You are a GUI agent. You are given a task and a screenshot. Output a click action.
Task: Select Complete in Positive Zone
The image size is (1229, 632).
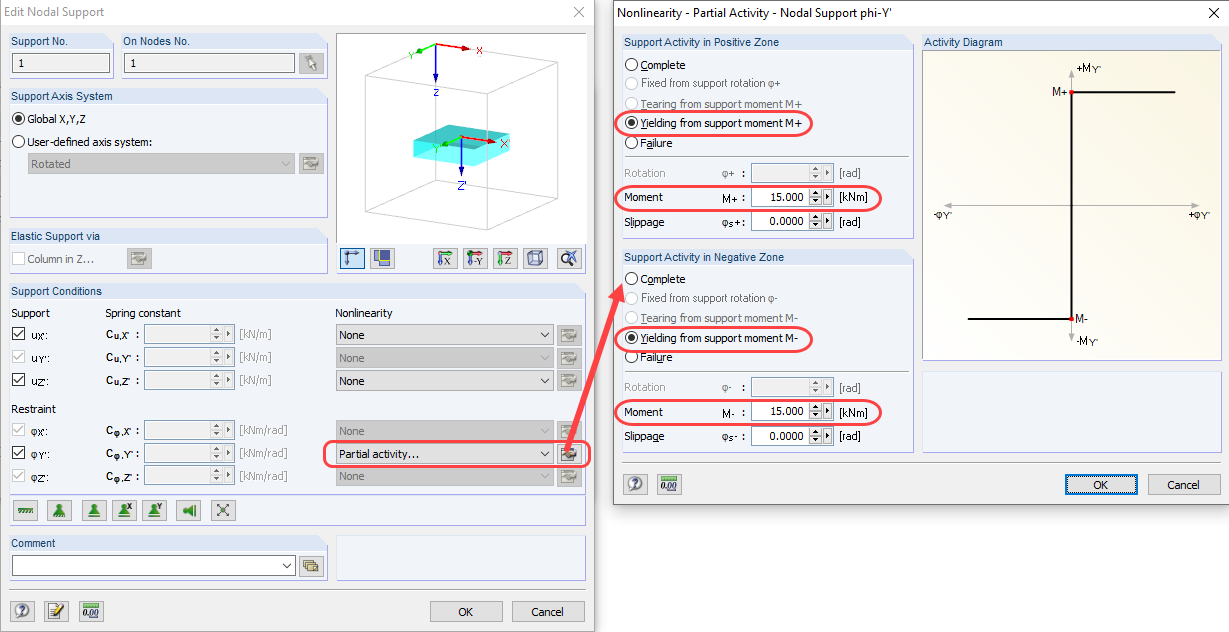(x=655, y=65)
